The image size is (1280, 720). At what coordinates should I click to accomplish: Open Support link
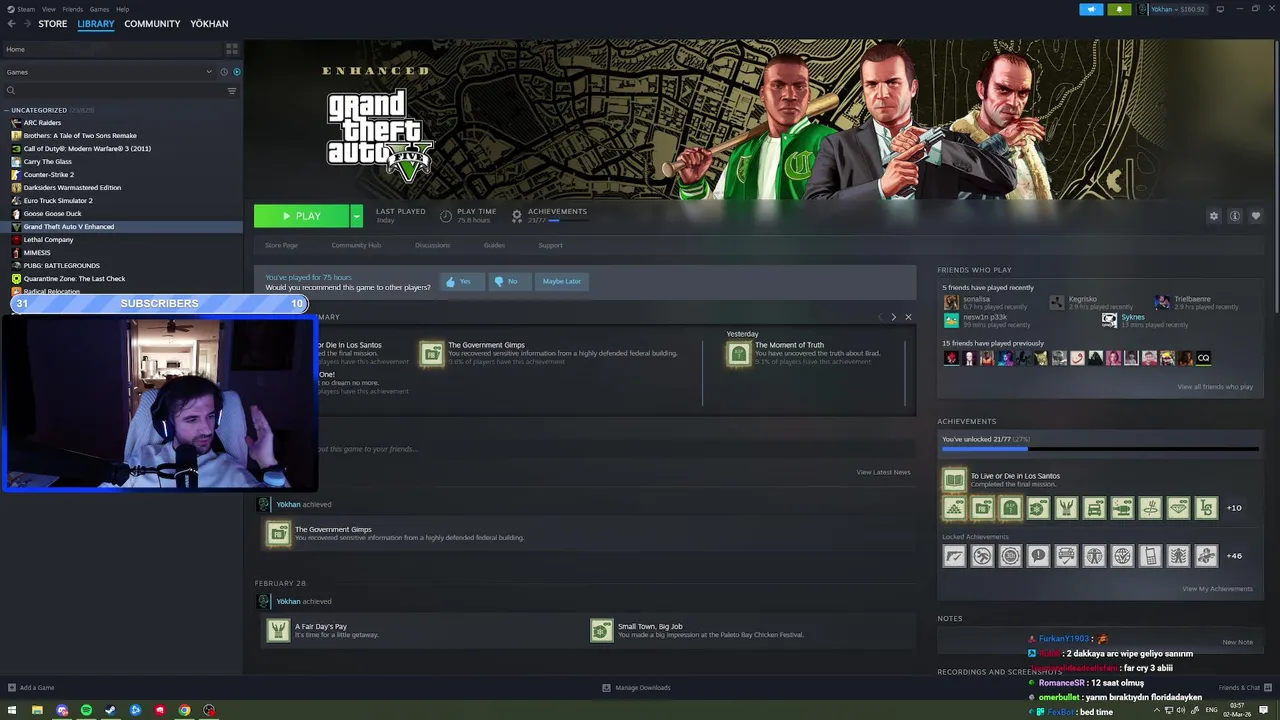pyautogui.click(x=550, y=245)
